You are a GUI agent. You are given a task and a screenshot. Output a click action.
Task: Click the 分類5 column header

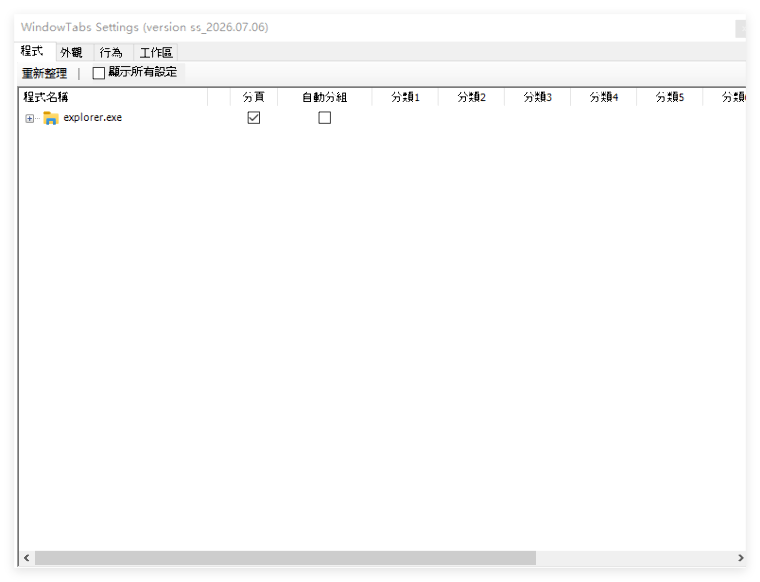point(670,97)
